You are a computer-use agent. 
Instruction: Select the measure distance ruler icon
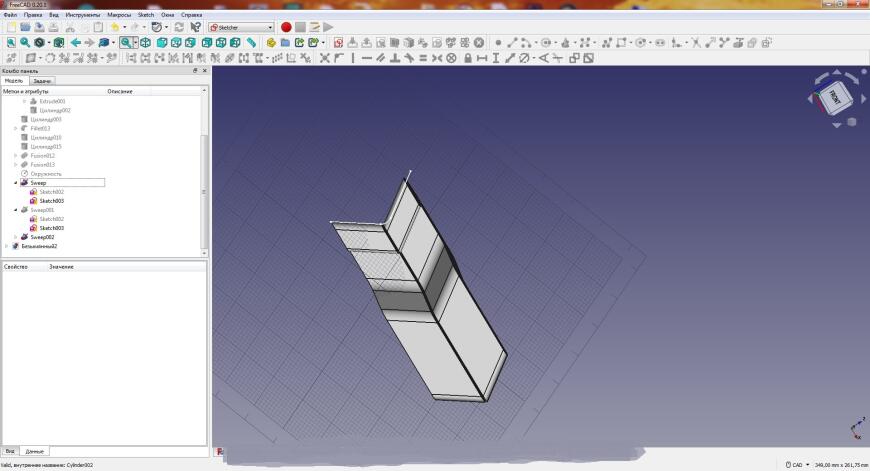pos(251,43)
